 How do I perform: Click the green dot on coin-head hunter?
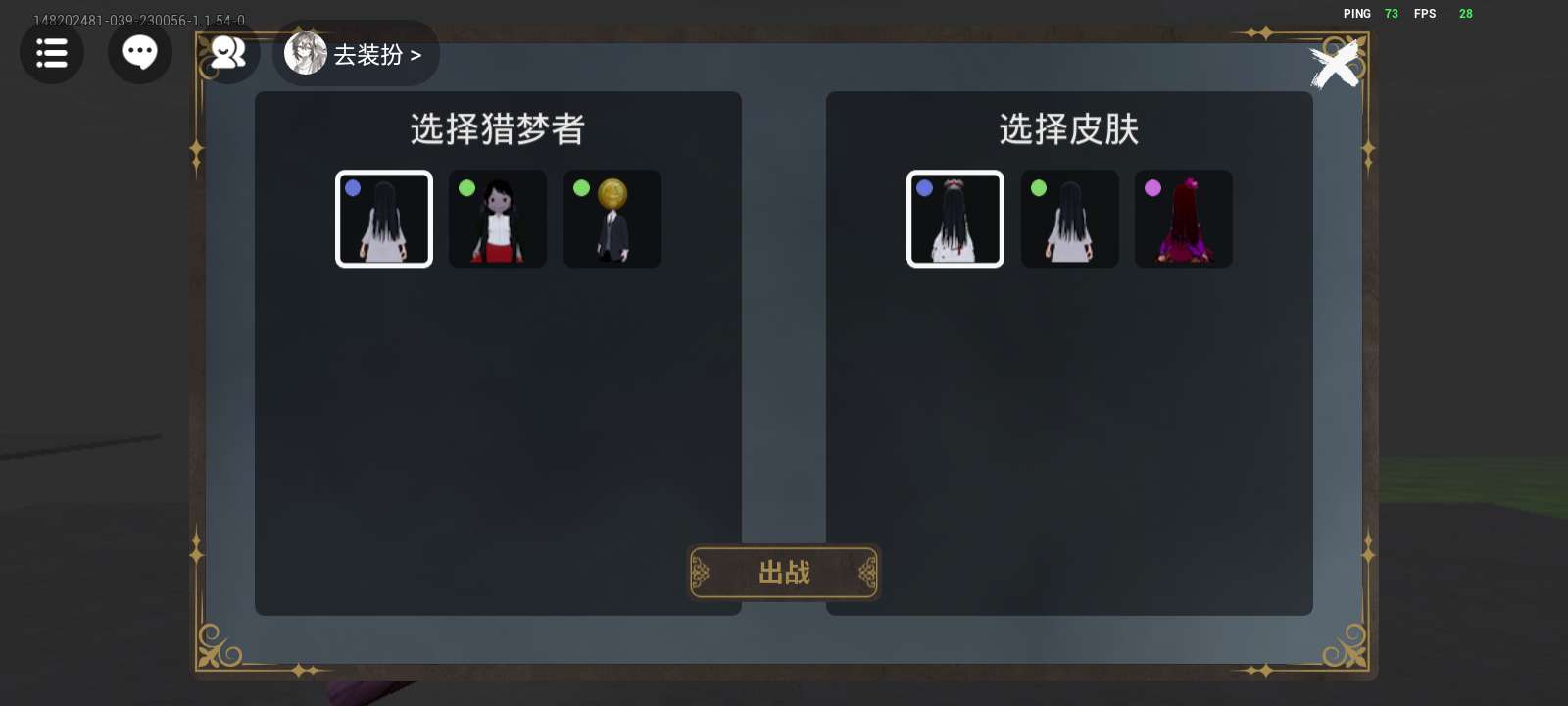(581, 188)
